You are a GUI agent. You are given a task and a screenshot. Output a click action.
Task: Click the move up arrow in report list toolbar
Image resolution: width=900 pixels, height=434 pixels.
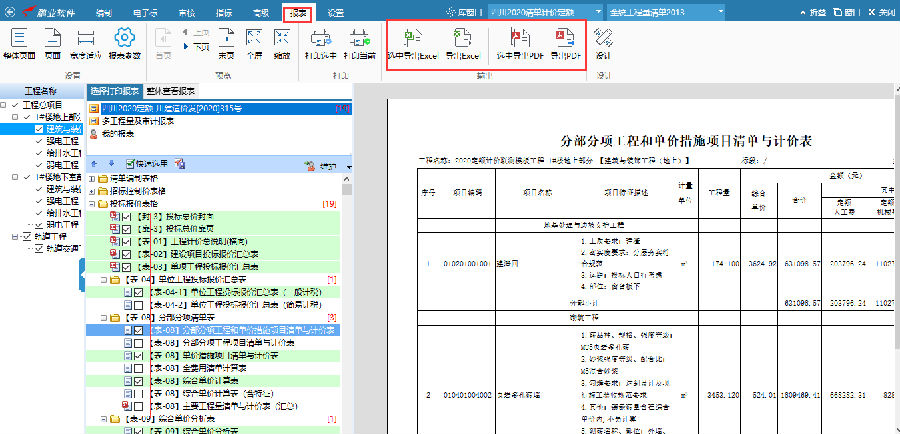click(95, 162)
